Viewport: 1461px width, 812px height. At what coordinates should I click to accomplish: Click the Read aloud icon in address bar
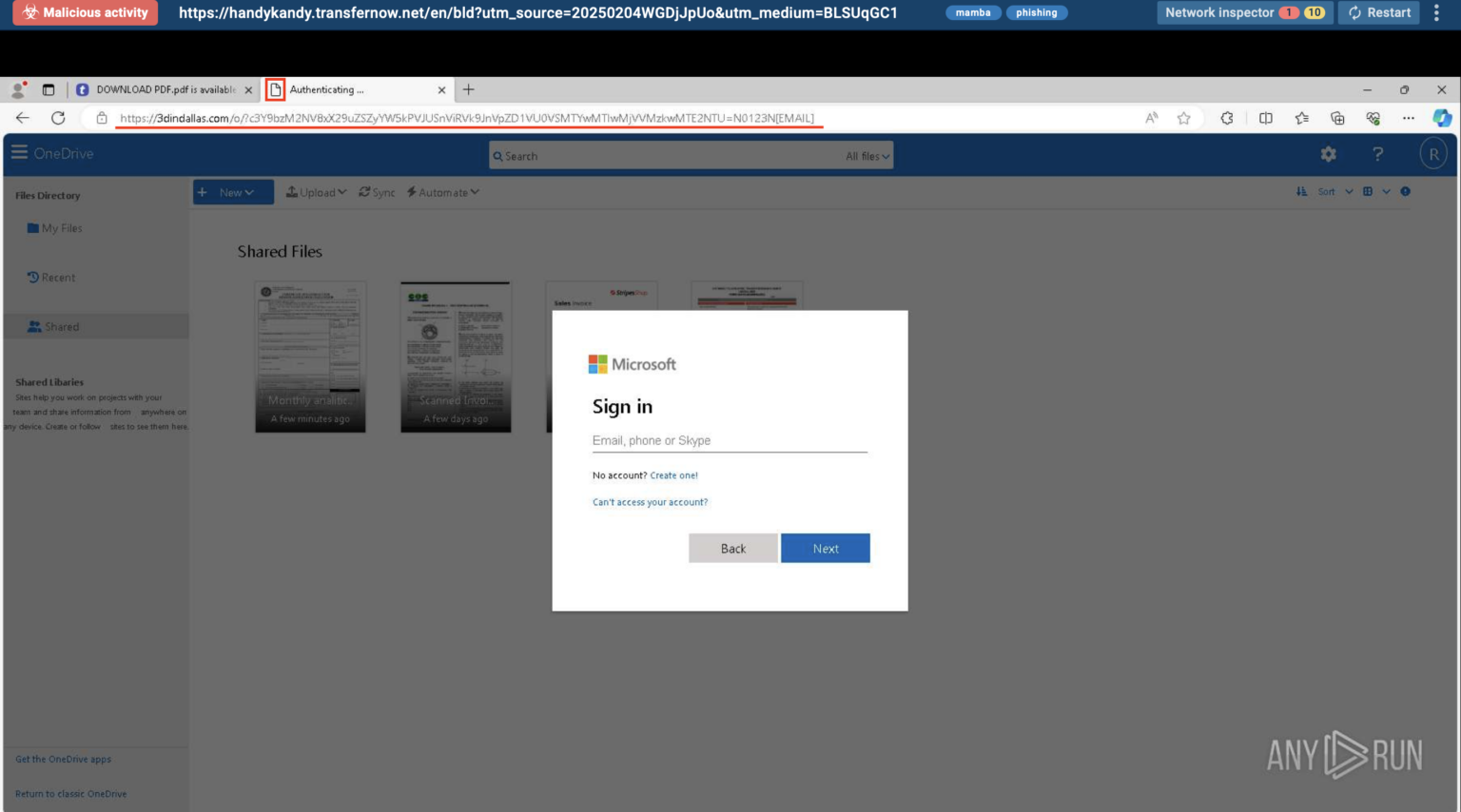[1151, 118]
